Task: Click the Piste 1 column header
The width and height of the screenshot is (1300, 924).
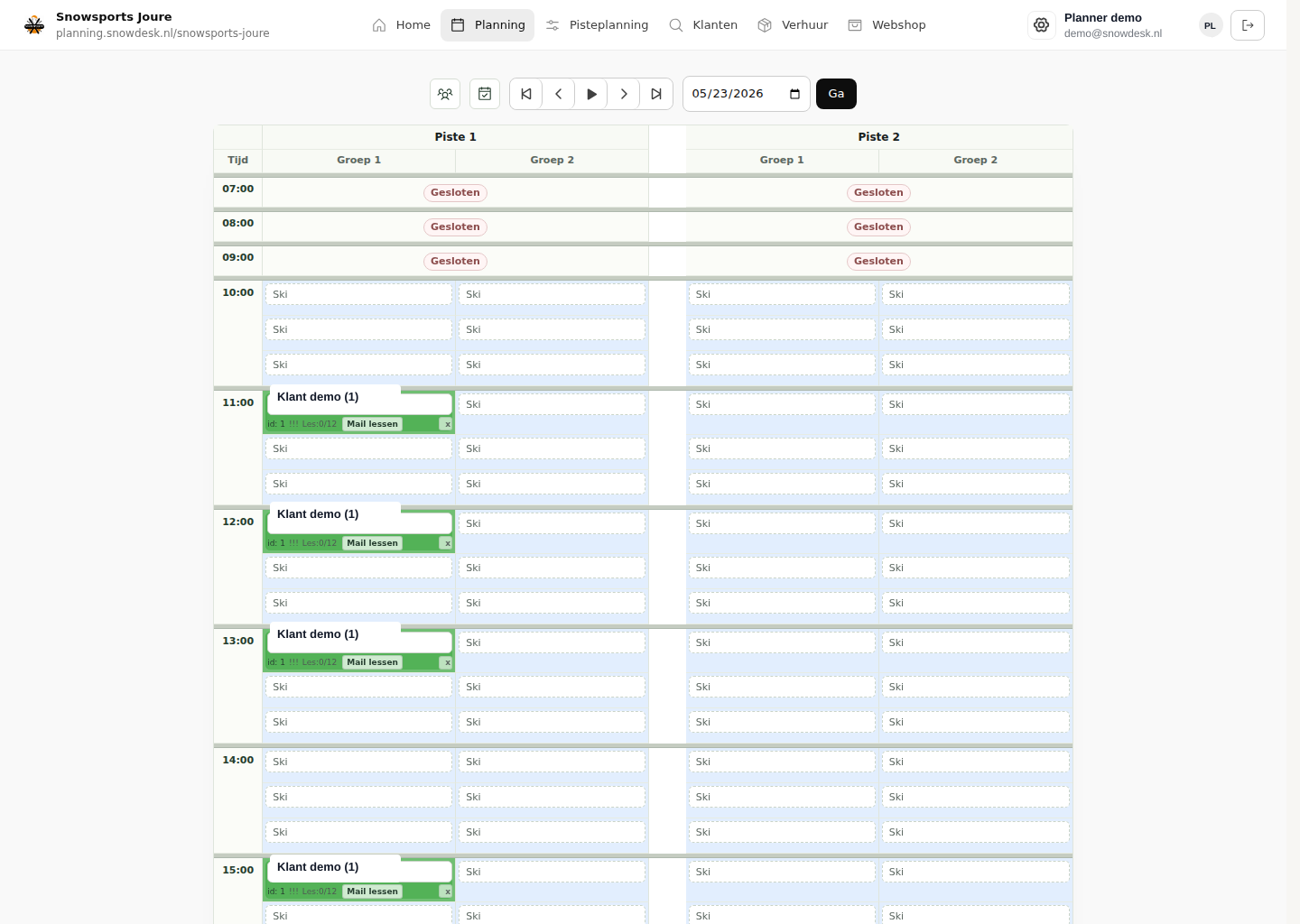Action: [x=455, y=137]
